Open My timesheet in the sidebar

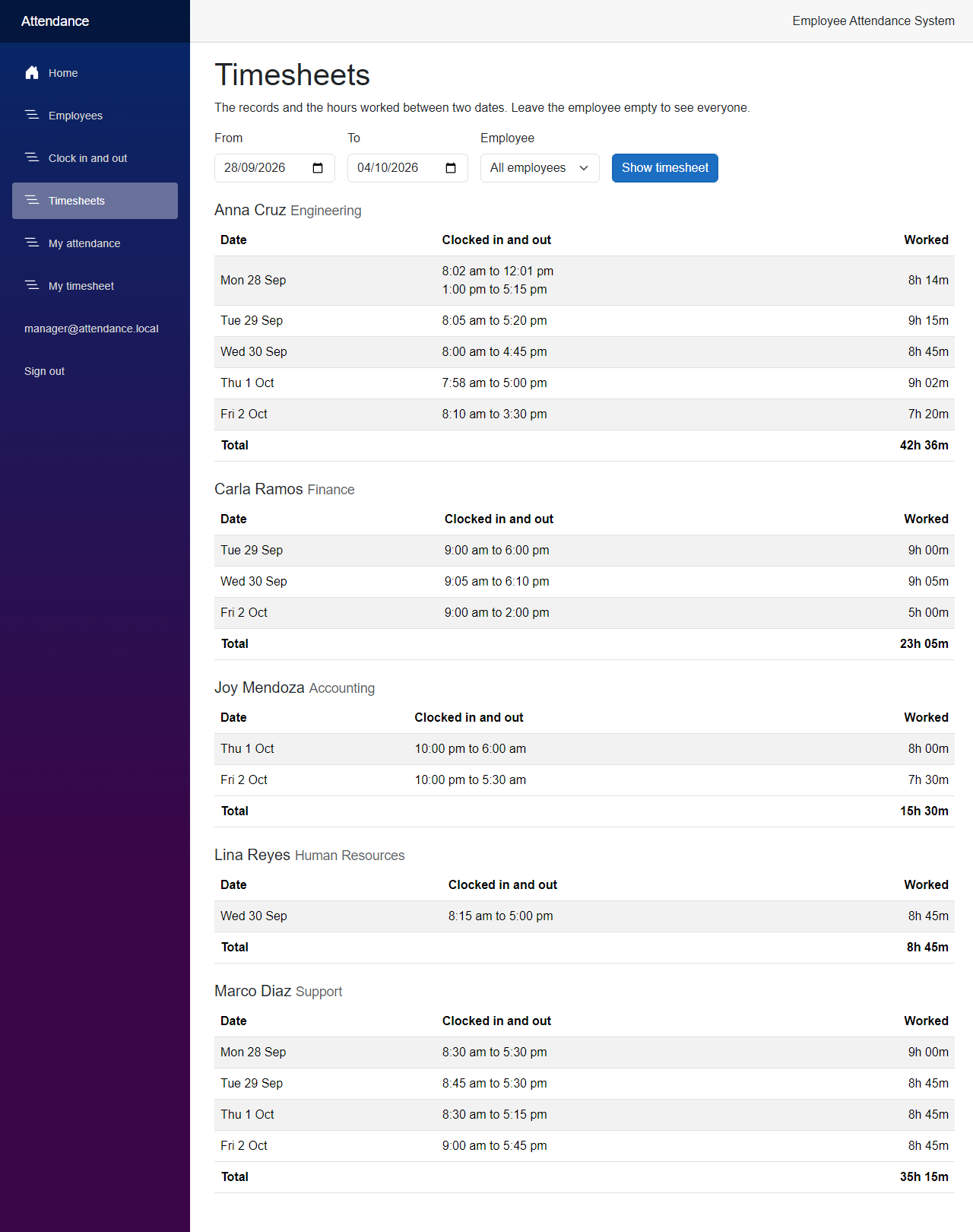click(95, 286)
